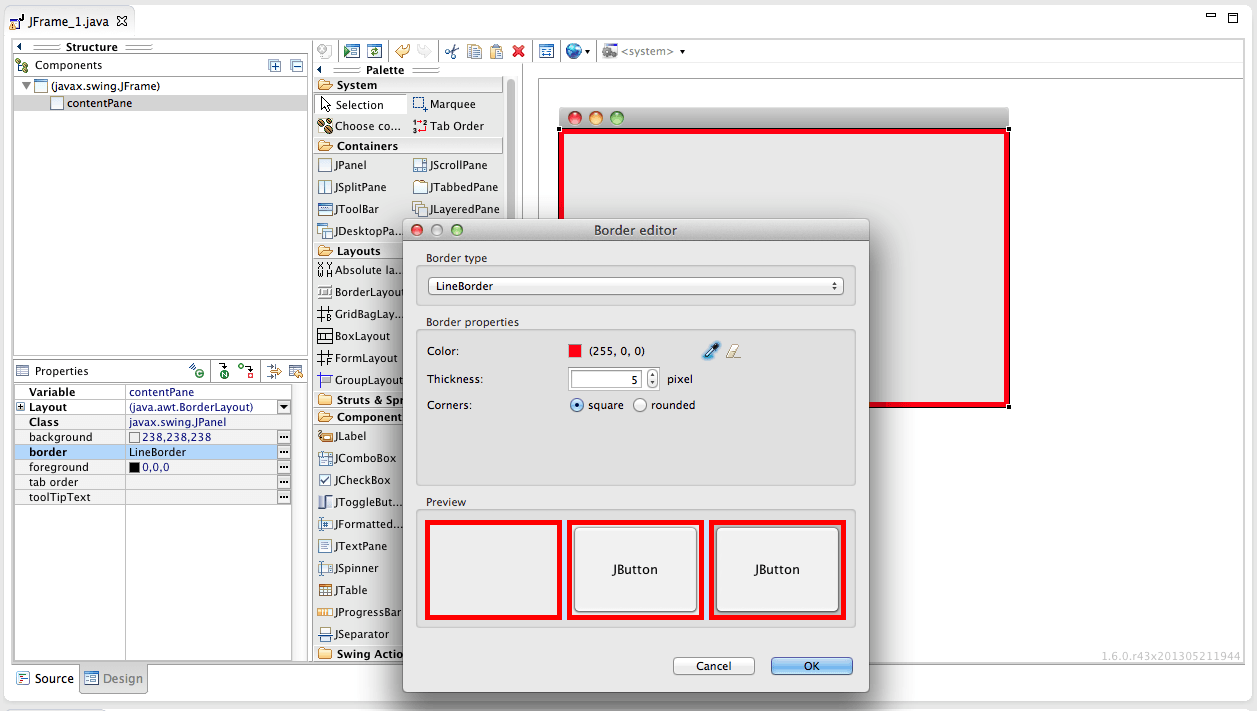Select rounded corners radio button
Screen dimensions: 1257x711
click(641, 405)
